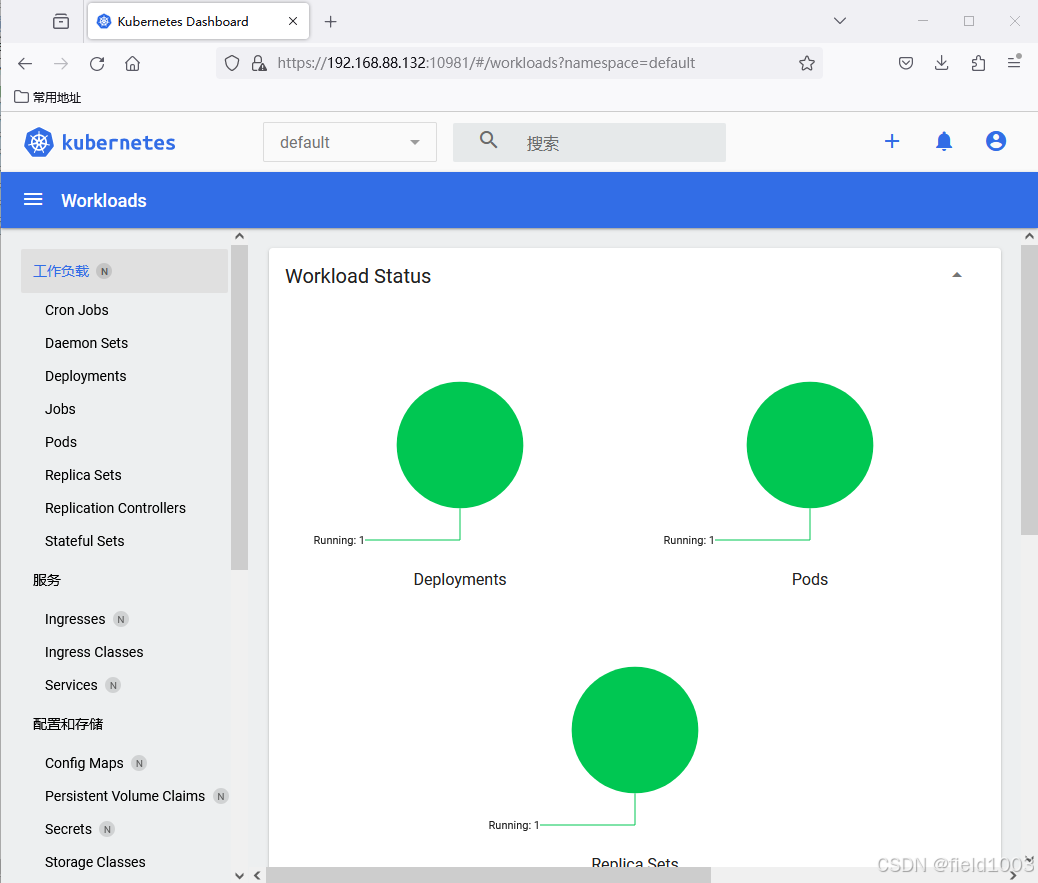Click the green Pods status circle
The image size is (1038, 883).
[810, 445]
